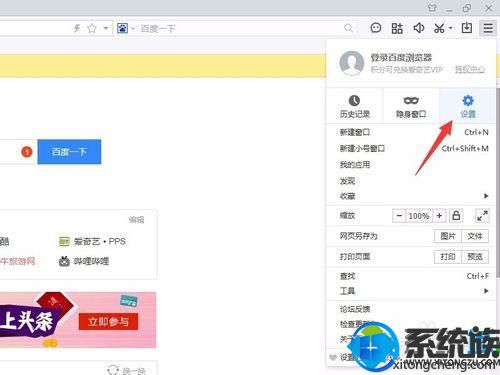The image size is (500, 375).
Task: Open the main hamburger menu button
Action: [x=488, y=28]
